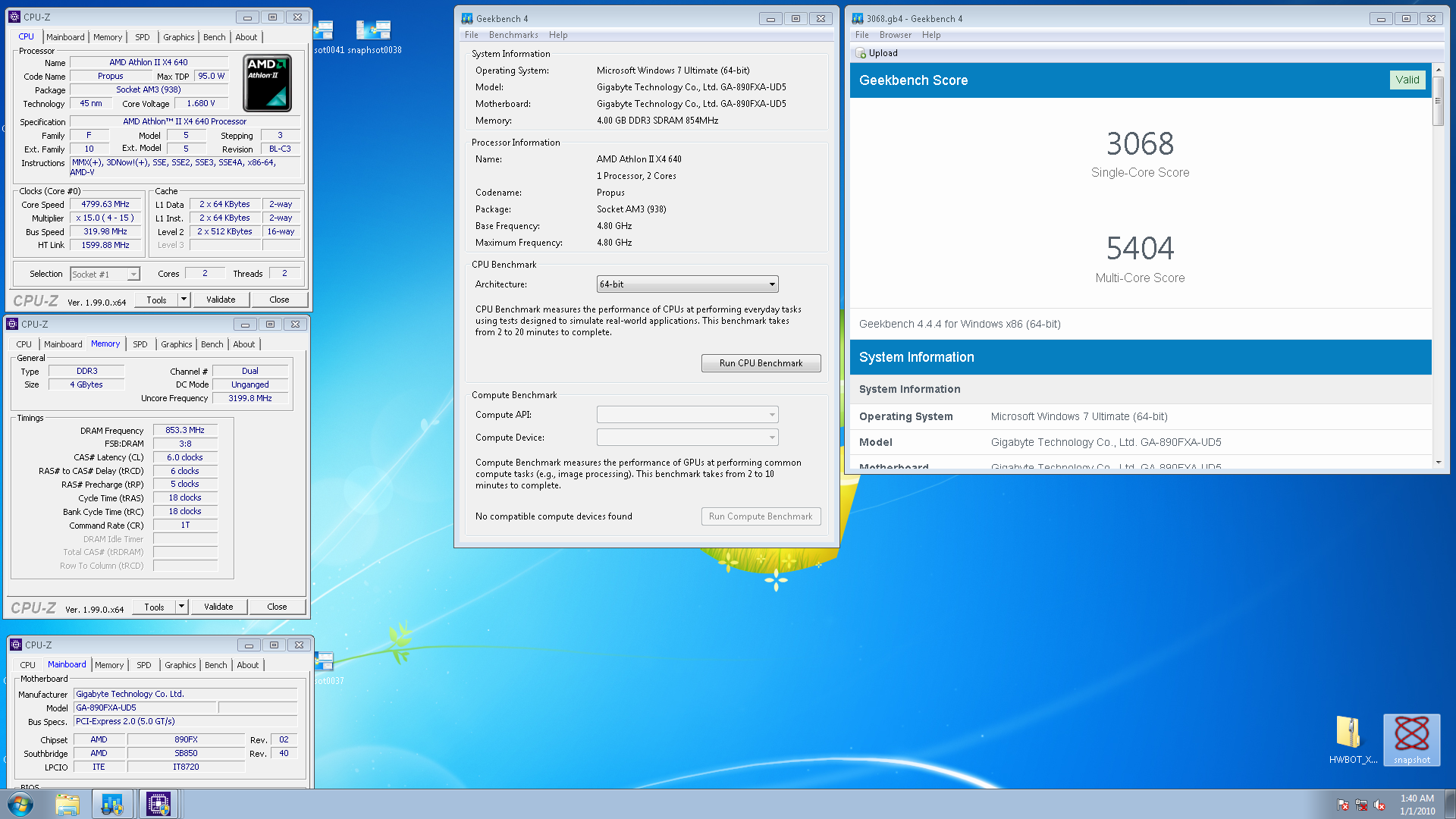This screenshot has width=1456, height=819.
Task: Click Run CPU Benchmark button
Action: tap(761, 363)
